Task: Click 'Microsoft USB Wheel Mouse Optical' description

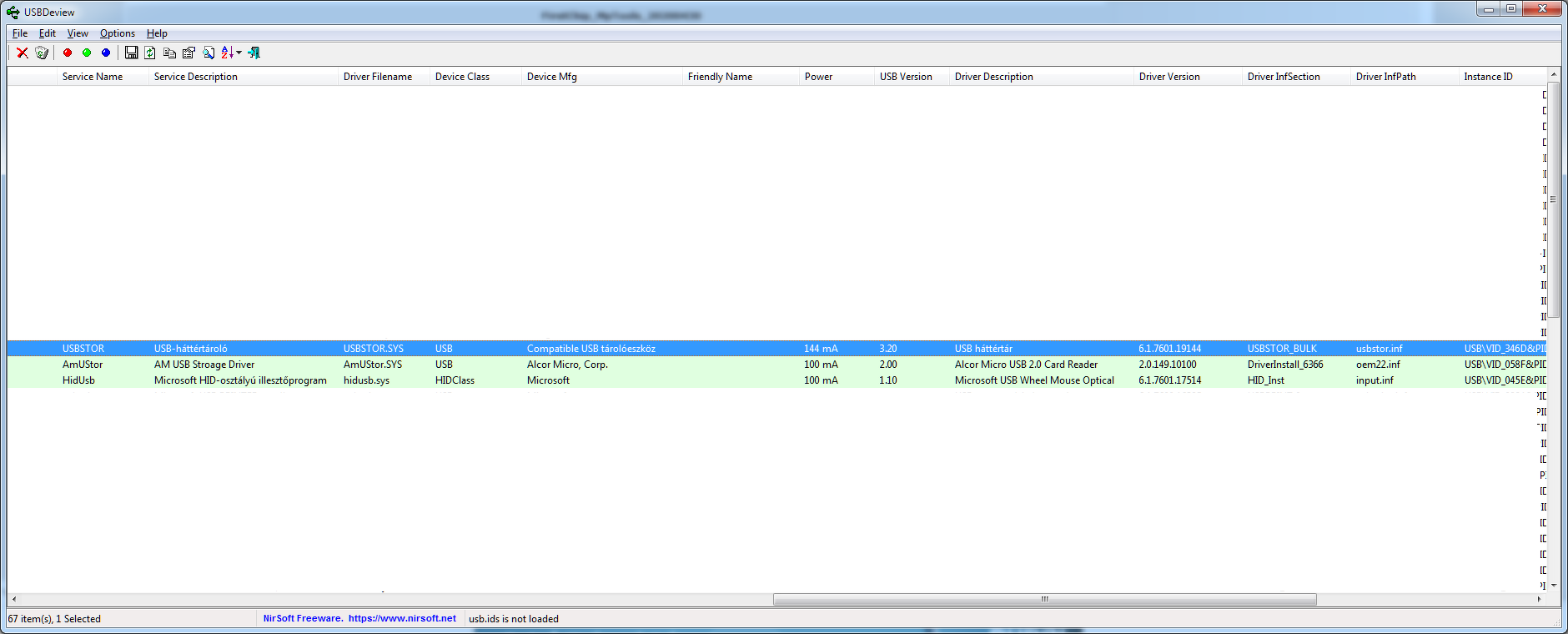Action: tap(1034, 380)
